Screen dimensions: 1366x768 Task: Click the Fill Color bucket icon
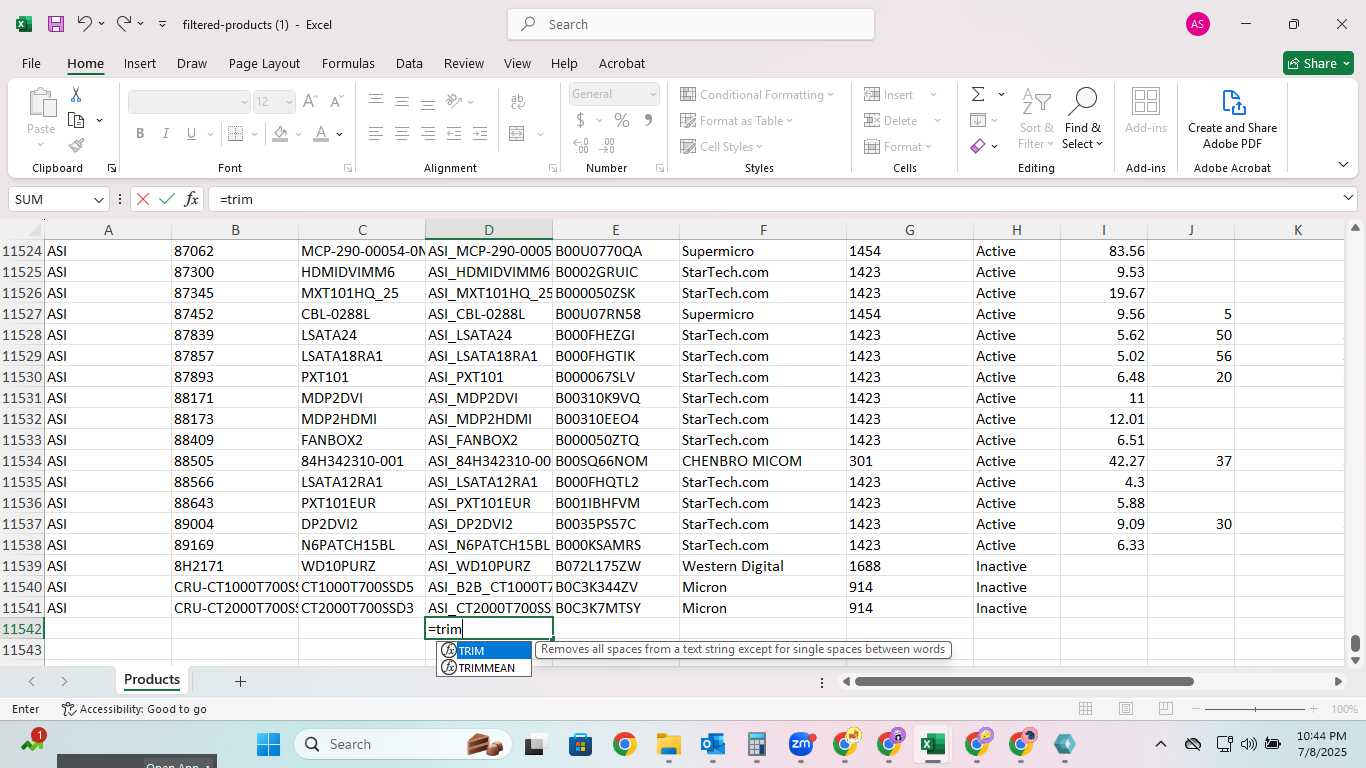coord(280,133)
